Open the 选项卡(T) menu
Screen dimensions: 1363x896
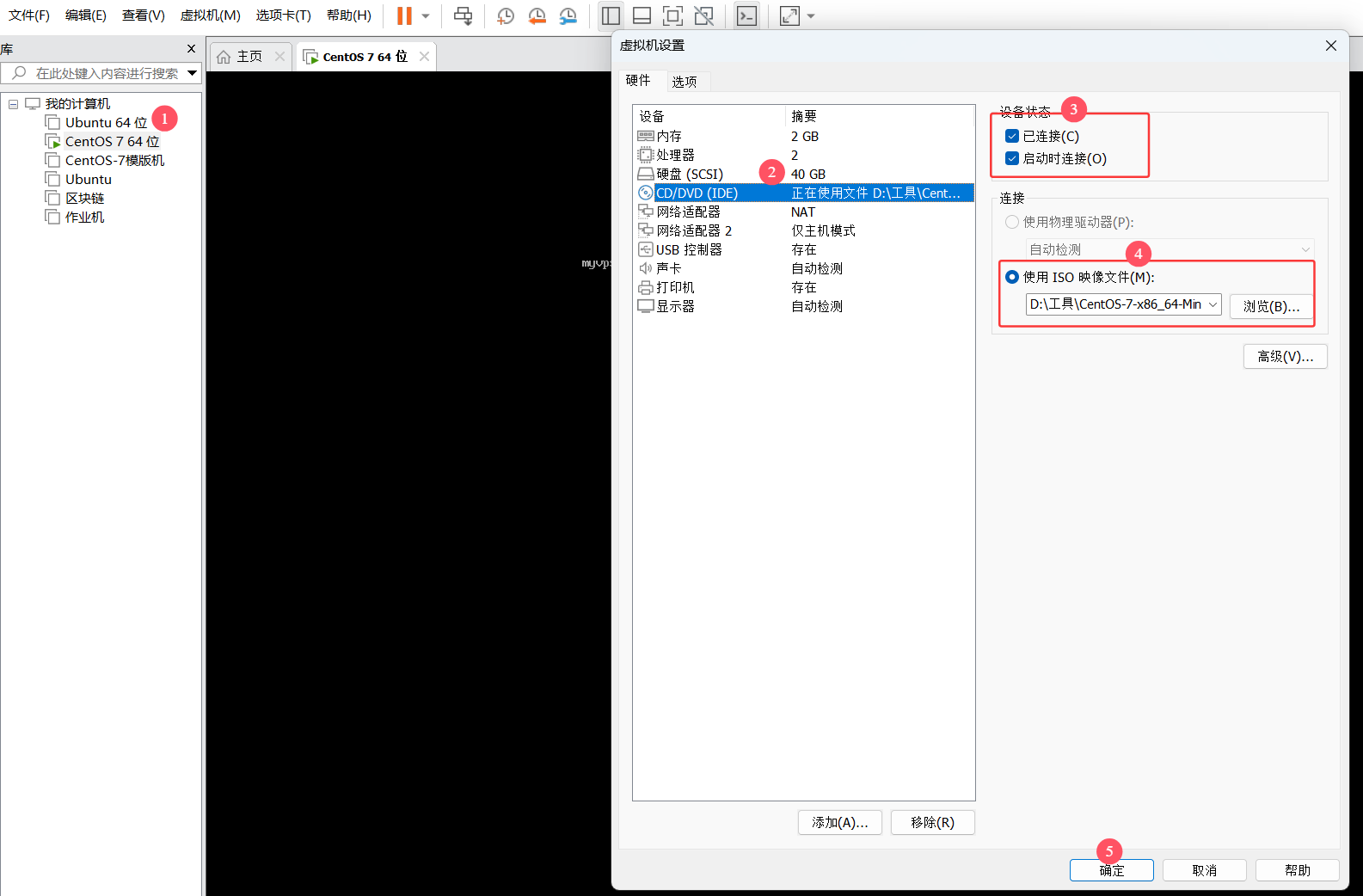pyautogui.click(x=284, y=15)
